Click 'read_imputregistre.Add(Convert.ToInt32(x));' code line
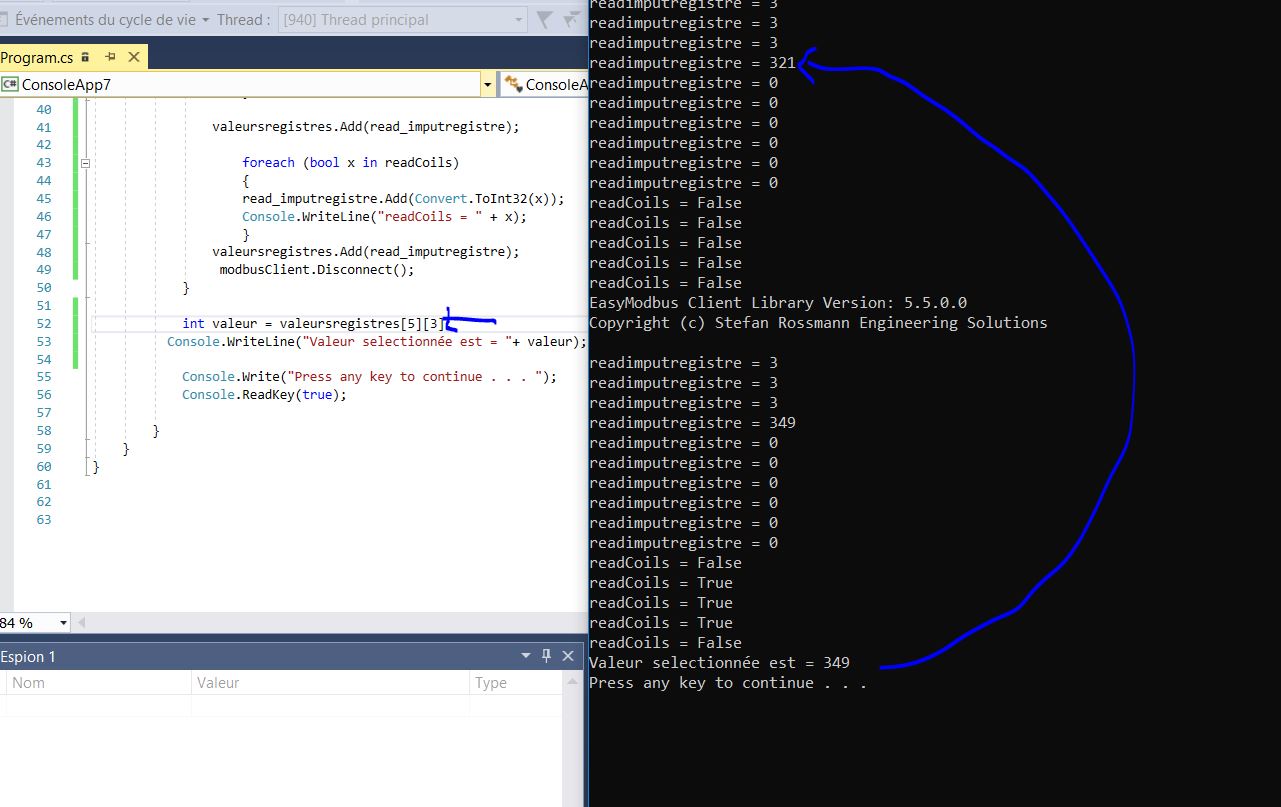Viewport: 1281px width, 807px height. [x=403, y=198]
